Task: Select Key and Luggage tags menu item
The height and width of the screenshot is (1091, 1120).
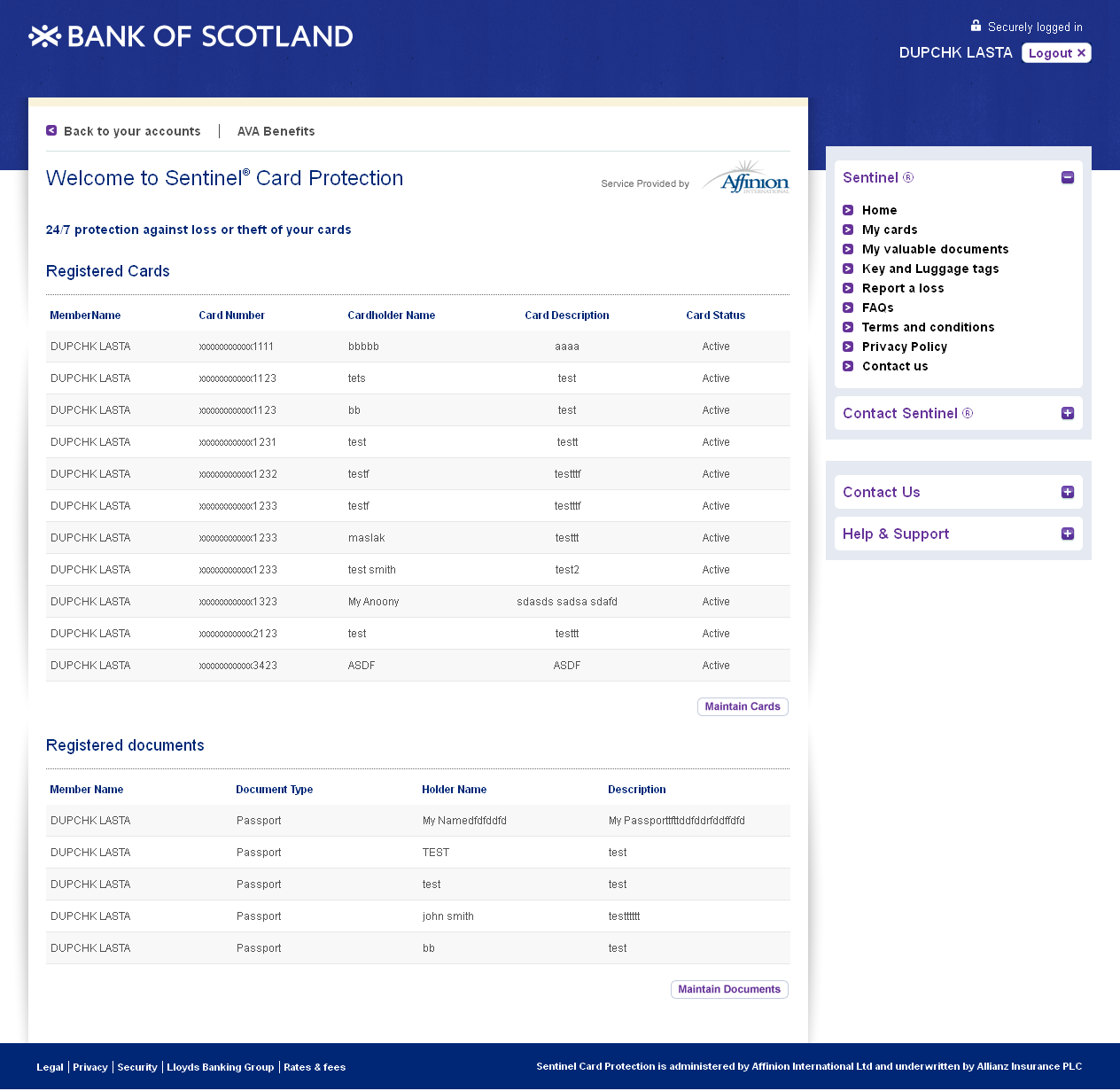Action: [x=930, y=269]
